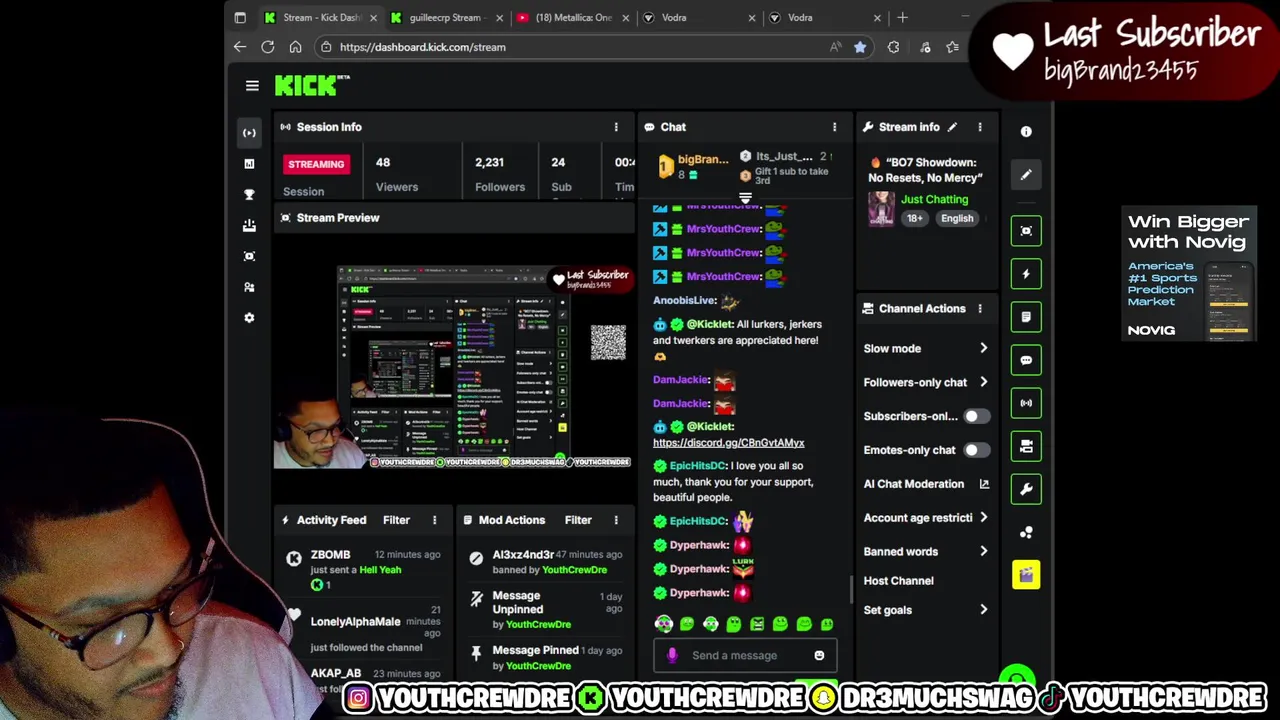Screen dimensions: 1280x720
Task: Toggle Subscribers-only chat switch
Action: tap(976, 416)
